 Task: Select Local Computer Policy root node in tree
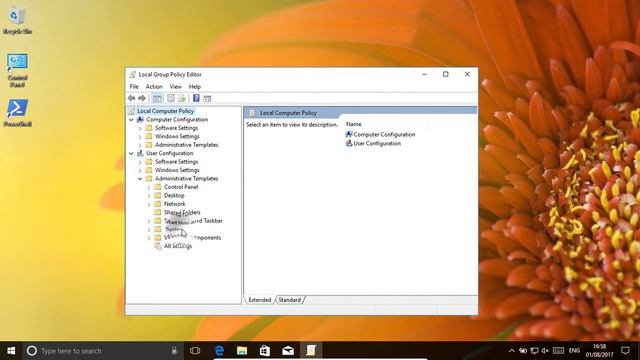pos(165,111)
